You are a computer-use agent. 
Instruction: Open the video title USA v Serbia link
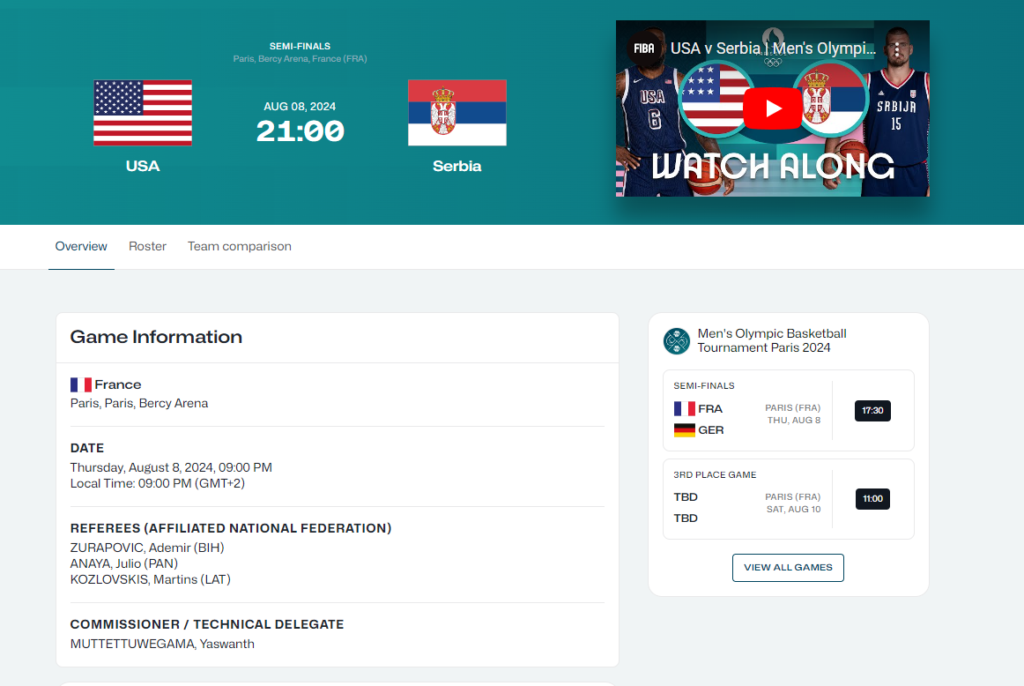[772, 48]
